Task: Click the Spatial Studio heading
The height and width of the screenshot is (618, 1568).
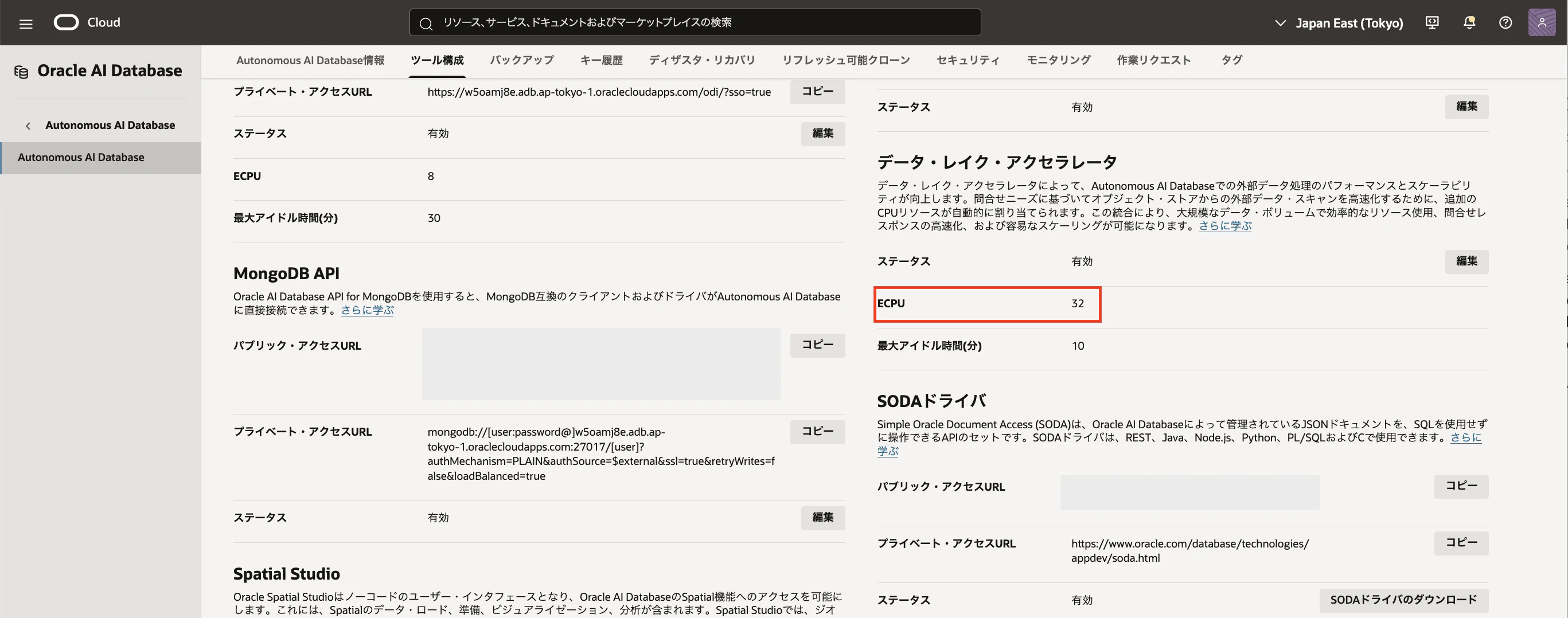Action: [x=286, y=574]
